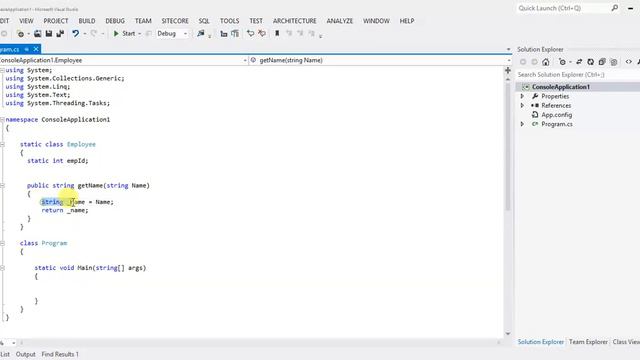Expand the References node
640x360 pixels.
(x=522, y=105)
